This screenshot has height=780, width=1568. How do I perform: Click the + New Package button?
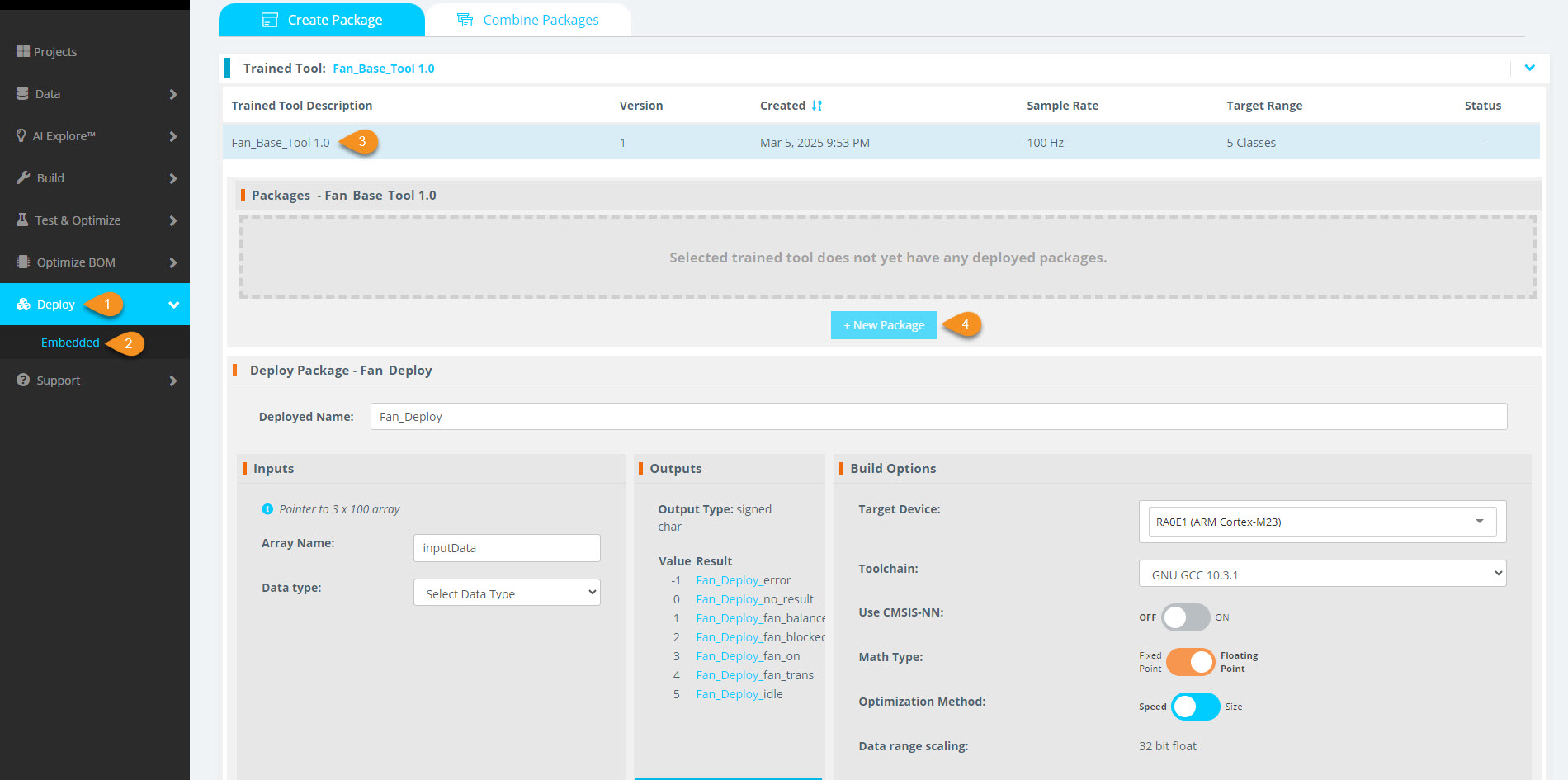(x=884, y=325)
